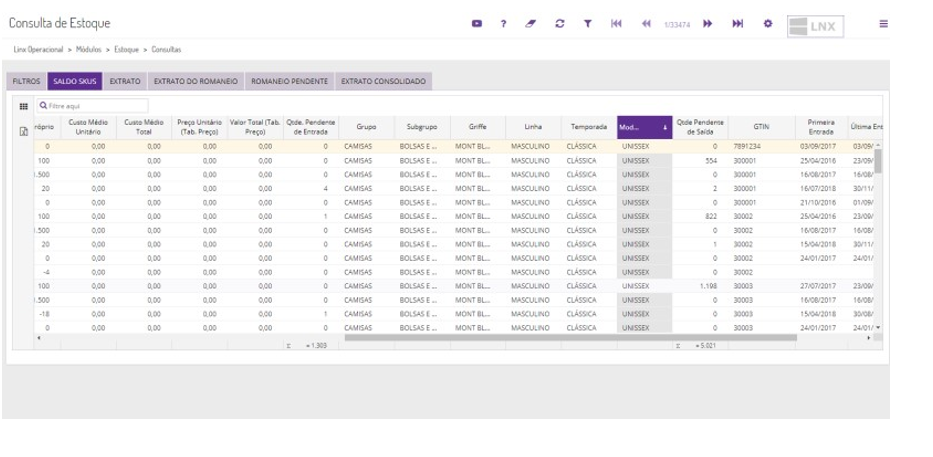This screenshot has height=457, width=933.
Task: Click the pending output value 554
Action: pos(711,161)
